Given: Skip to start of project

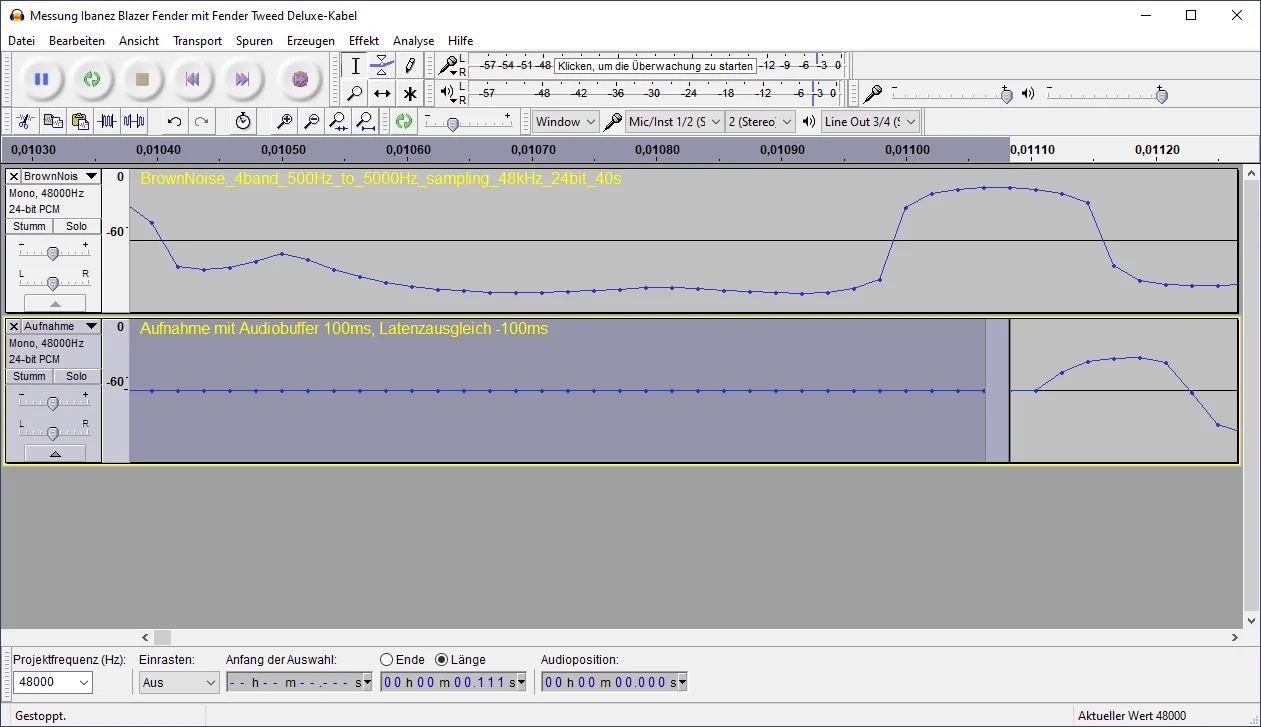Looking at the screenshot, I should click(192, 79).
